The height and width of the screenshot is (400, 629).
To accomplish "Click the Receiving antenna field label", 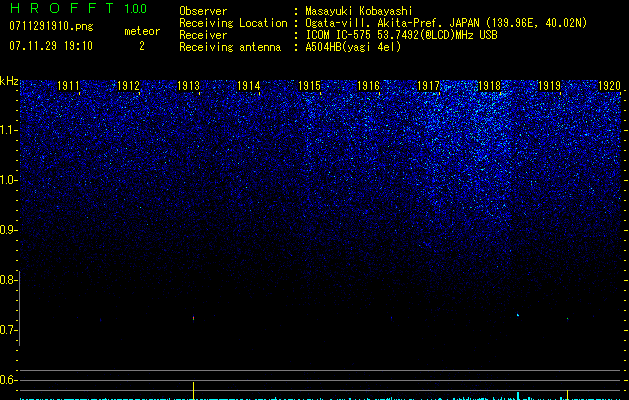I will pos(230,47).
